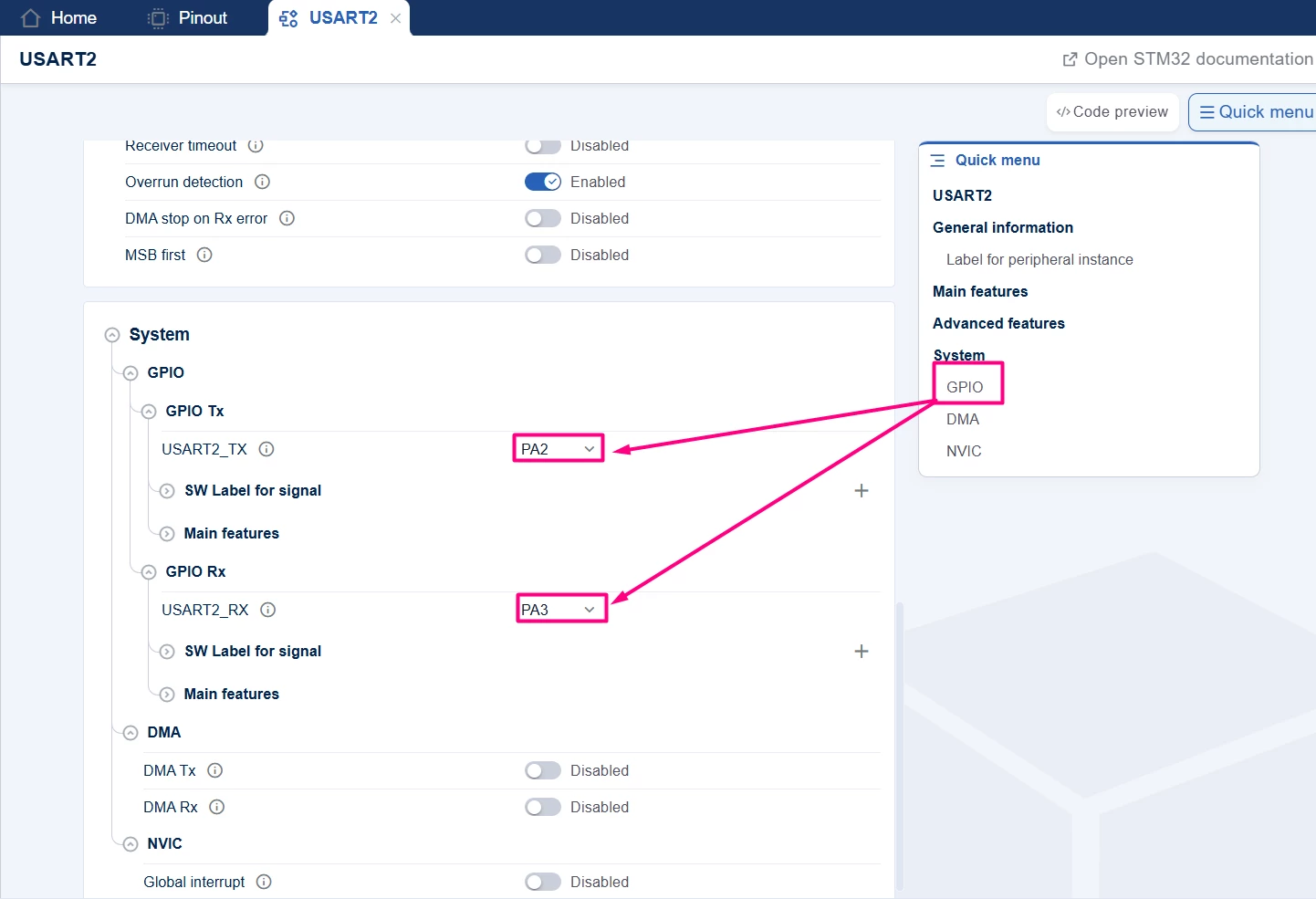Close the USART2 tab
Image resolution: width=1316 pixels, height=899 pixels.
395,18
